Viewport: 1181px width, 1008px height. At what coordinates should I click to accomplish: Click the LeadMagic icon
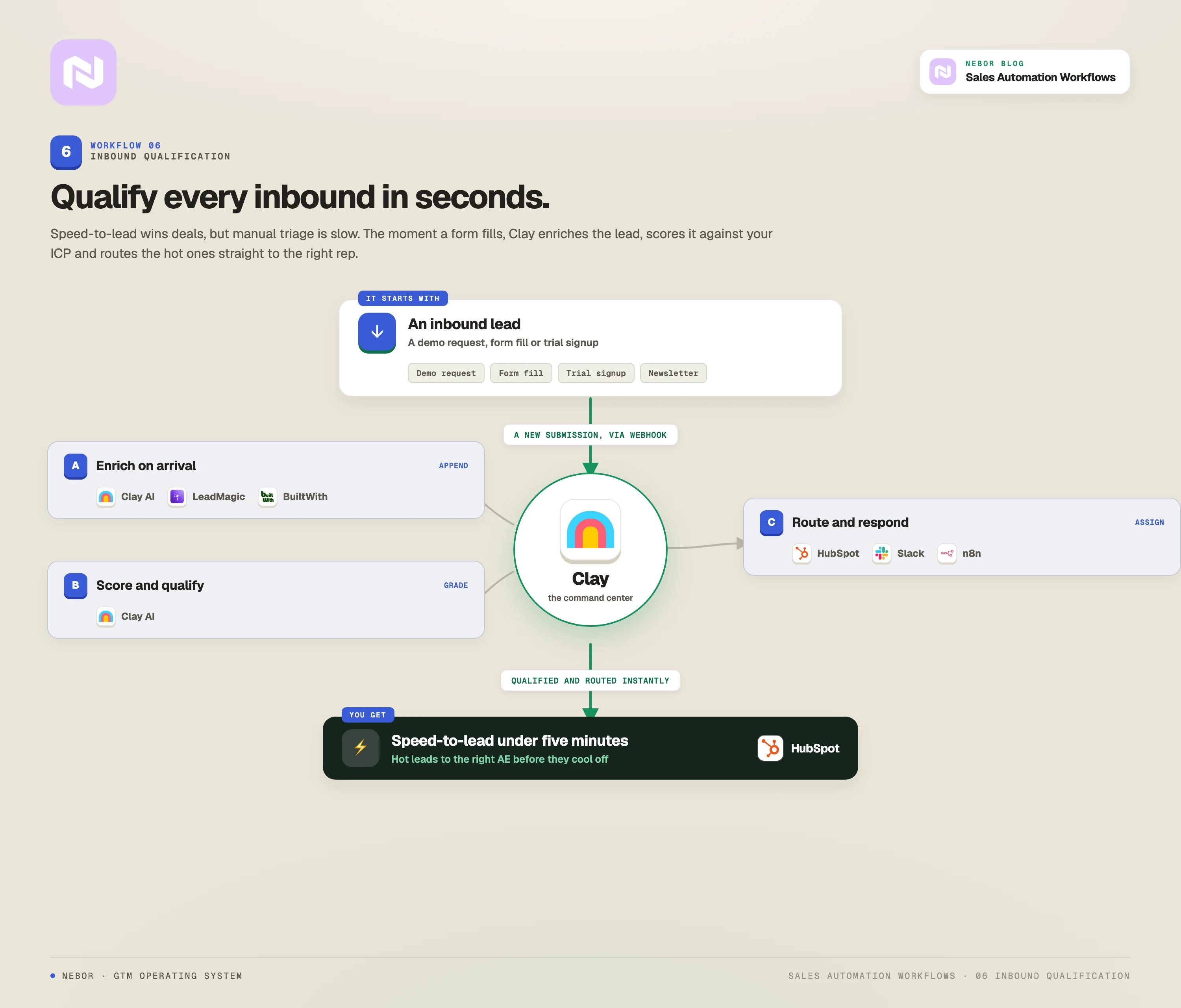click(177, 497)
